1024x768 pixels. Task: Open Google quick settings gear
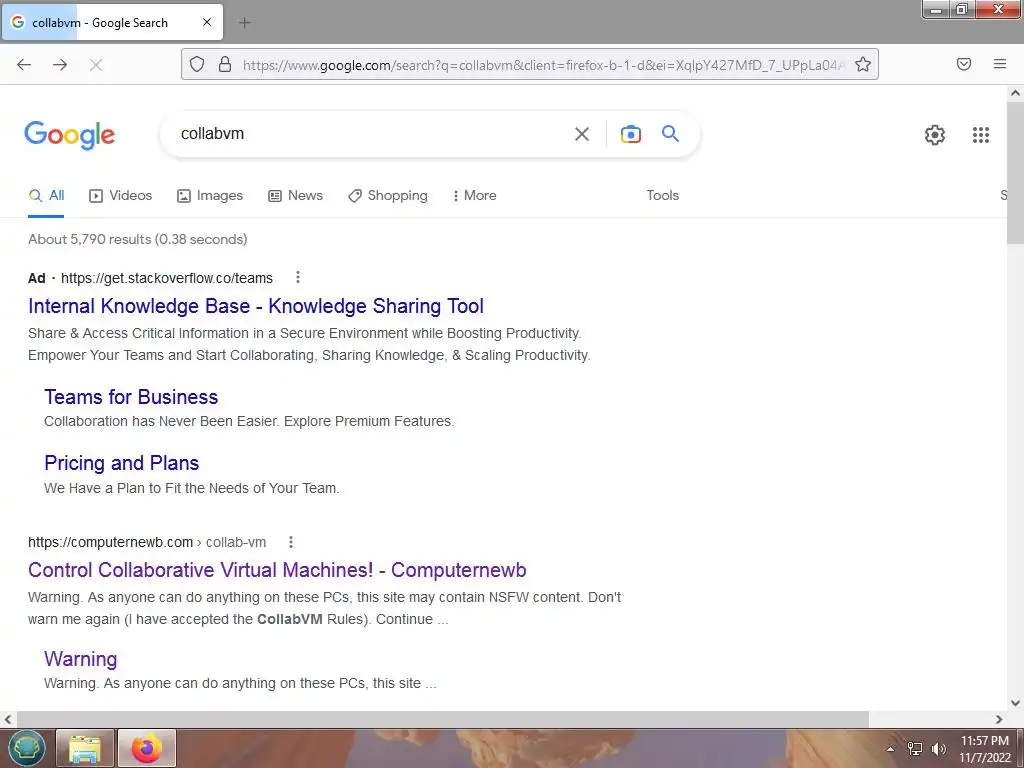935,135
